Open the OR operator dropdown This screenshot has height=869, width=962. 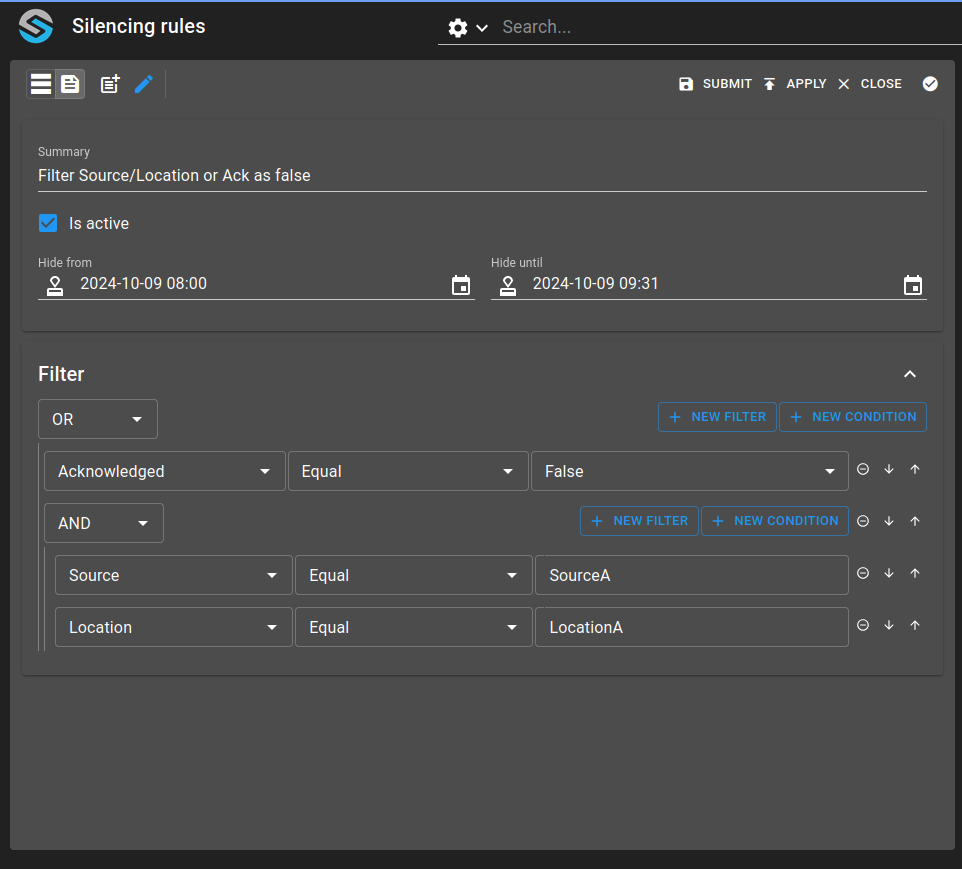coord(98,419)
